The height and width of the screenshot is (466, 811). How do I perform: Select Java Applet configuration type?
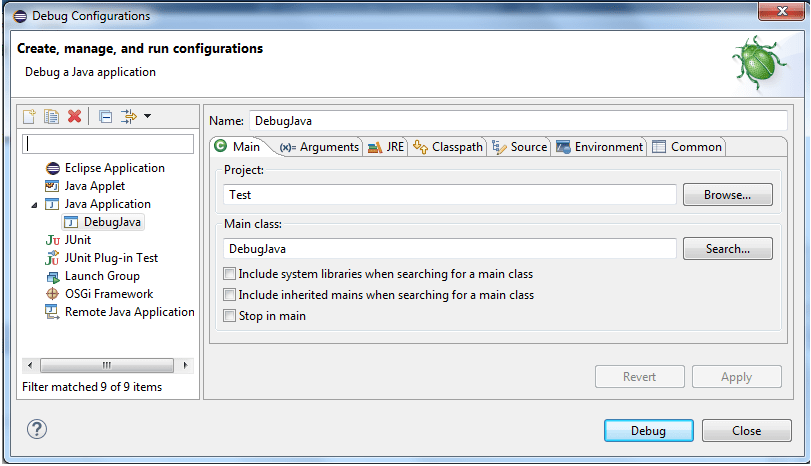[95, 186]
